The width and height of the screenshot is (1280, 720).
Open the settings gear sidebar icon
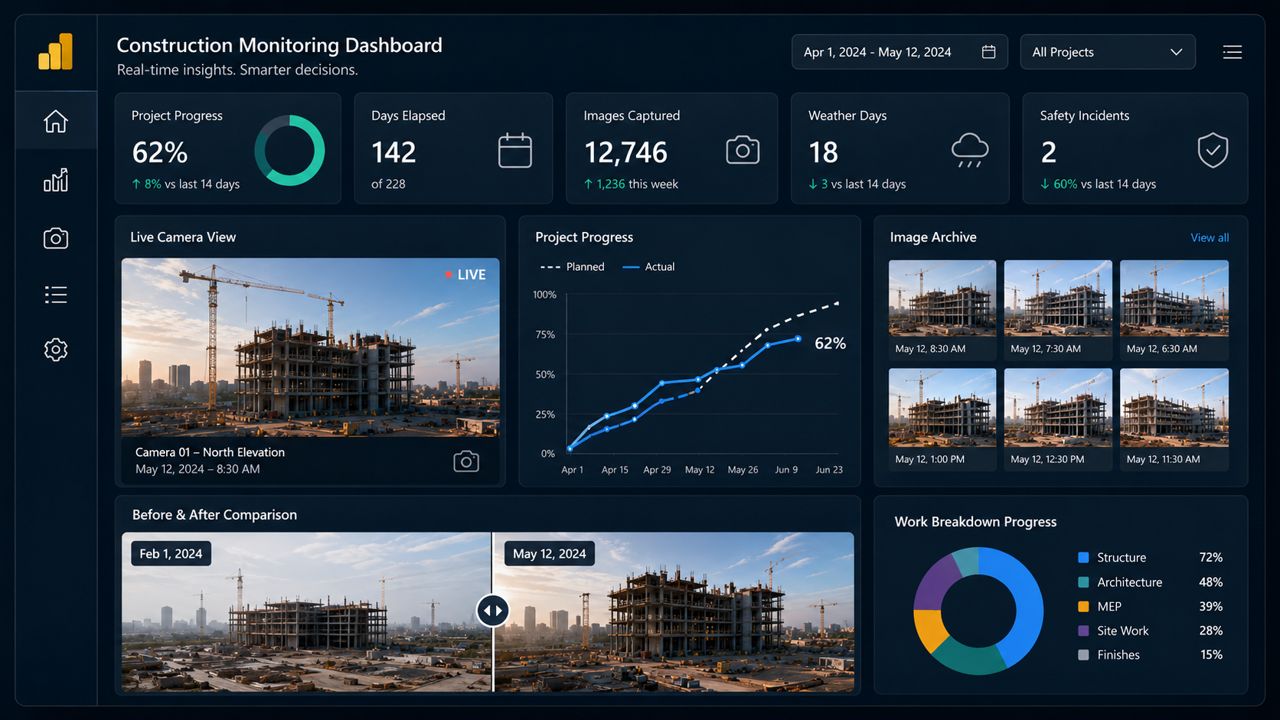(56, 349)
